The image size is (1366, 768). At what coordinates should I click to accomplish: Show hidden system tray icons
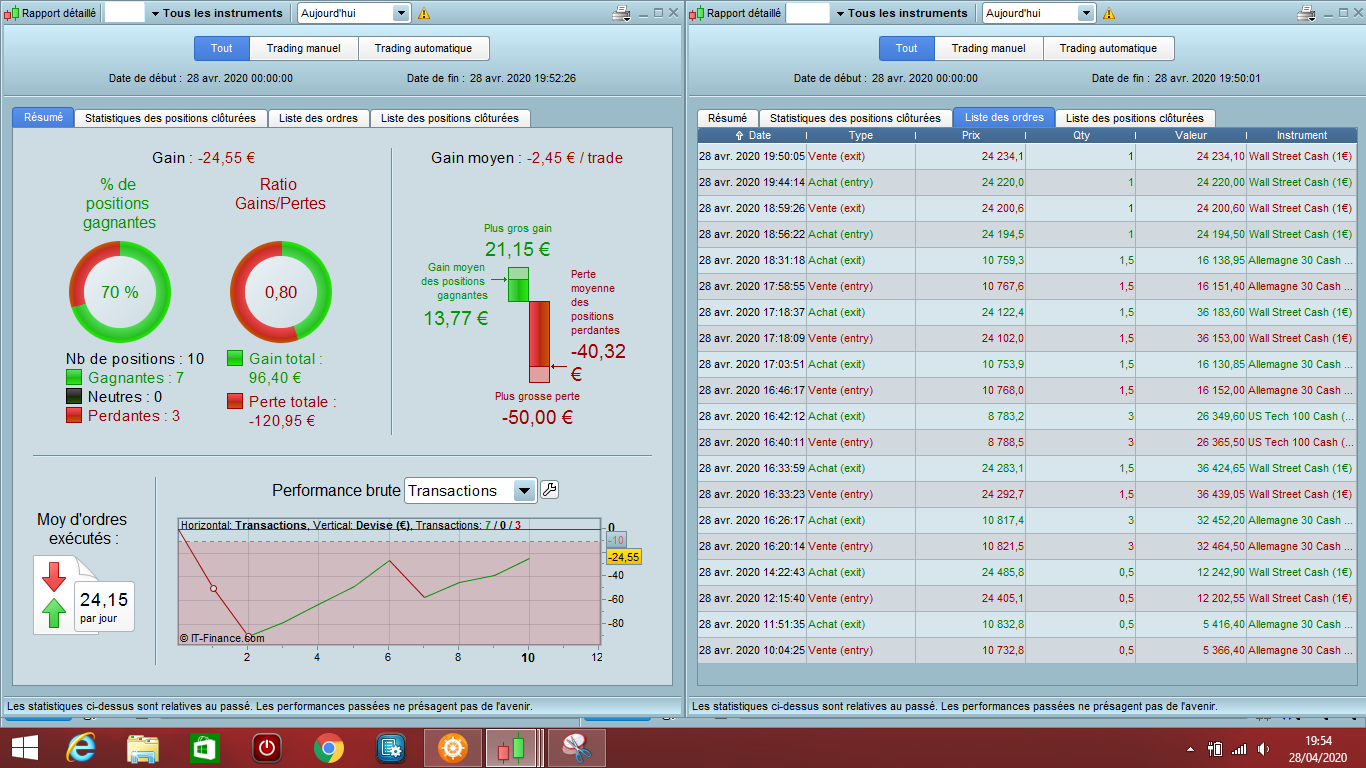click(x=1190, y=749)
